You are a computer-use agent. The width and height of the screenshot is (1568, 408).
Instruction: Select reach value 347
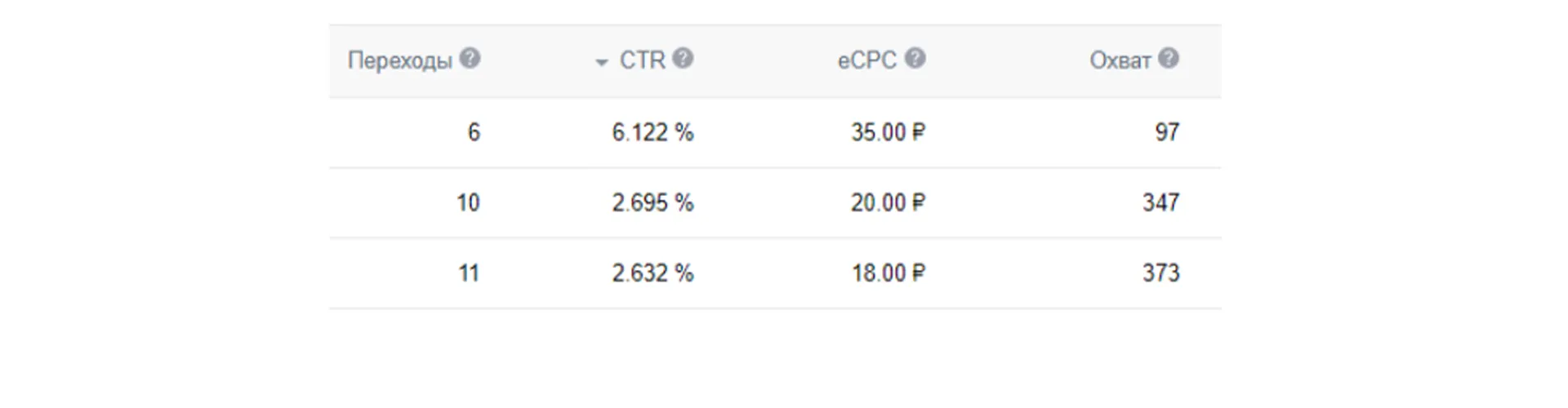coord(1160,202)
